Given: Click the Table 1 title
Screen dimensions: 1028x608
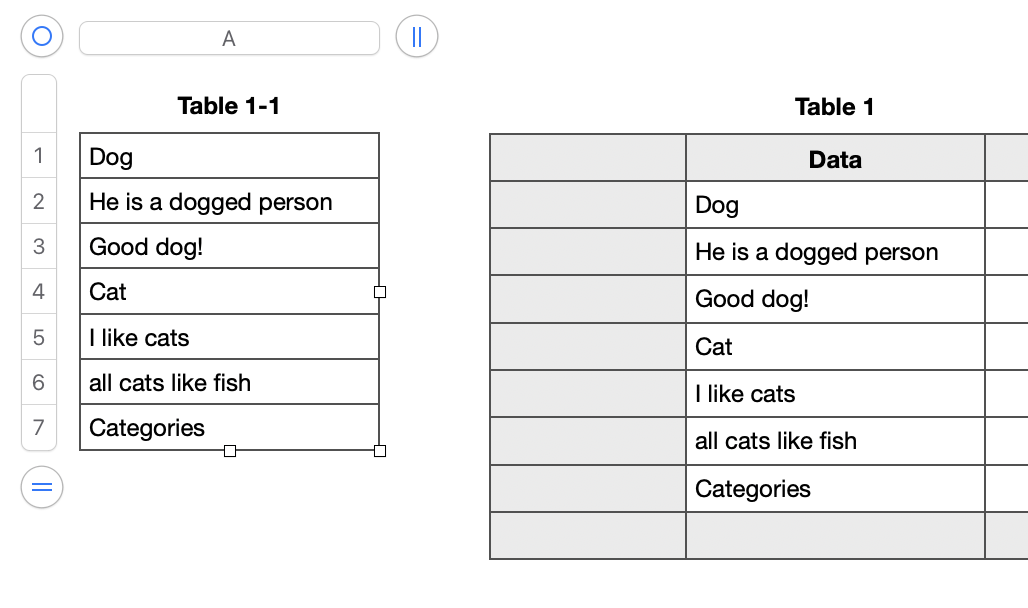Looking at the screenshot, I should [x=834, y=107].
